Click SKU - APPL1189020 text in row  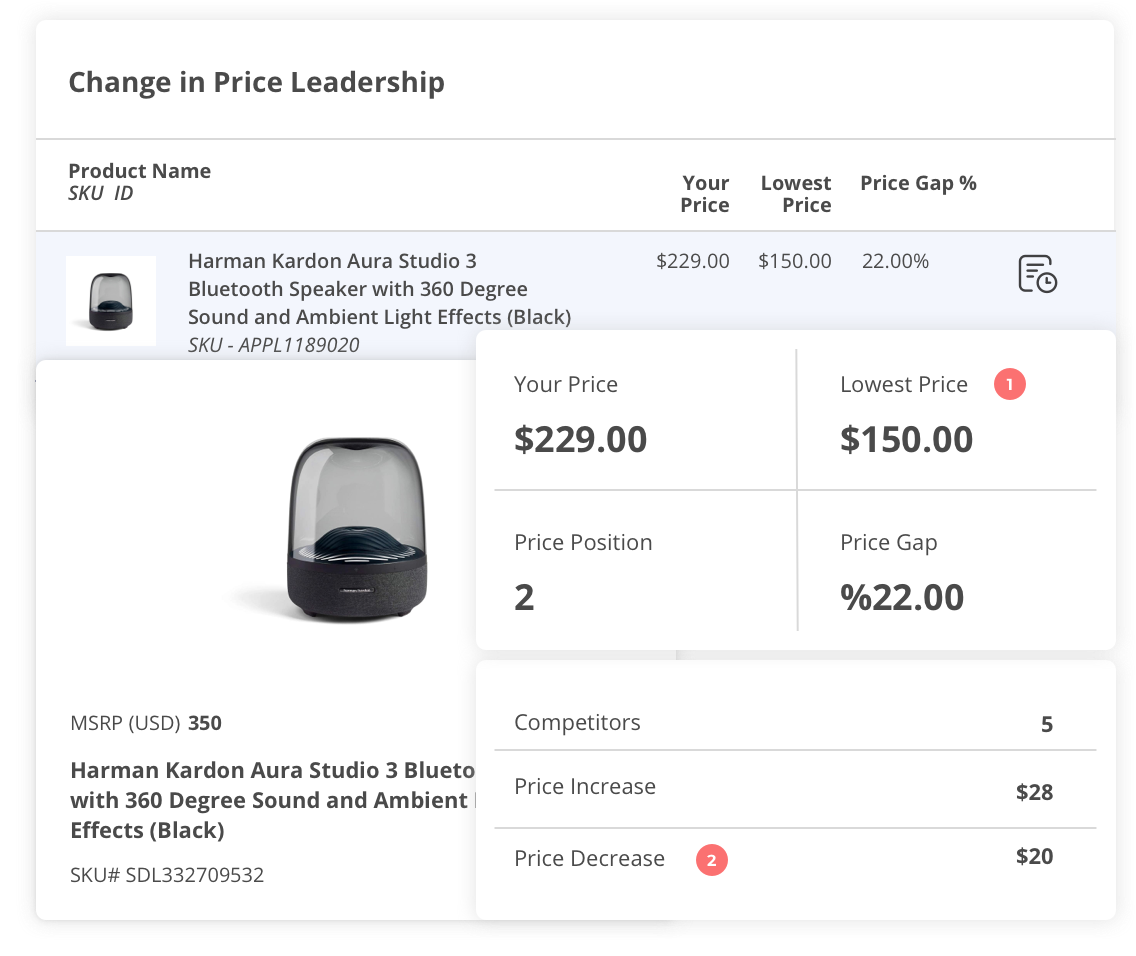point(273,345)
